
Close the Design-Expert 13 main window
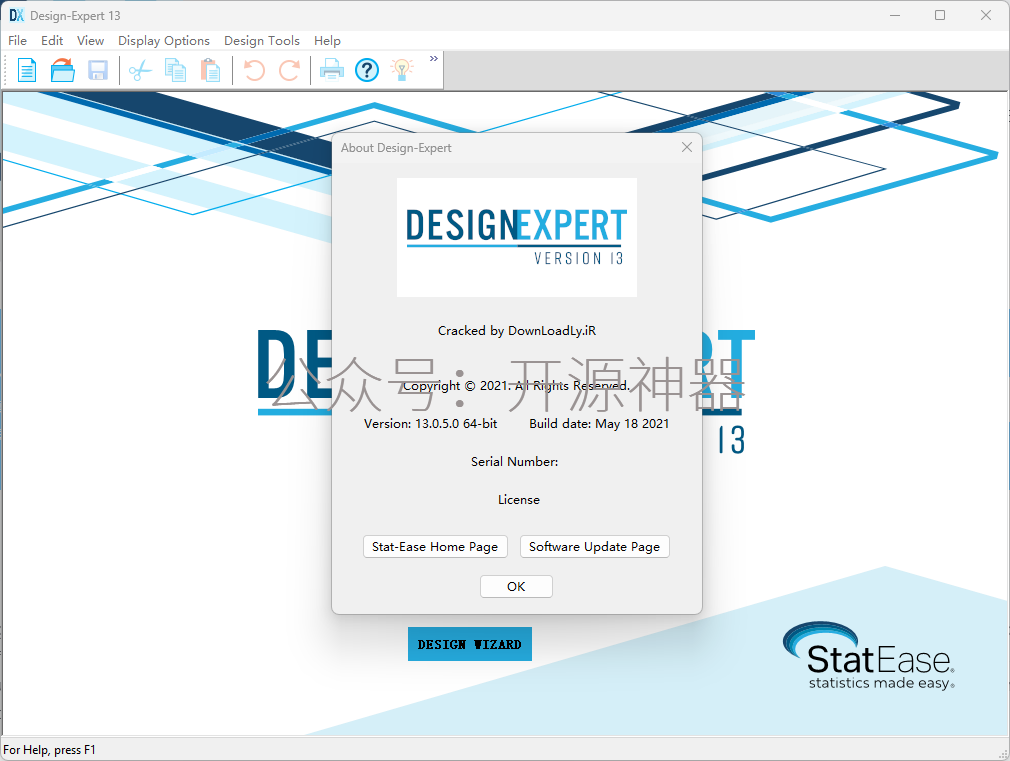tap(986, 15)
